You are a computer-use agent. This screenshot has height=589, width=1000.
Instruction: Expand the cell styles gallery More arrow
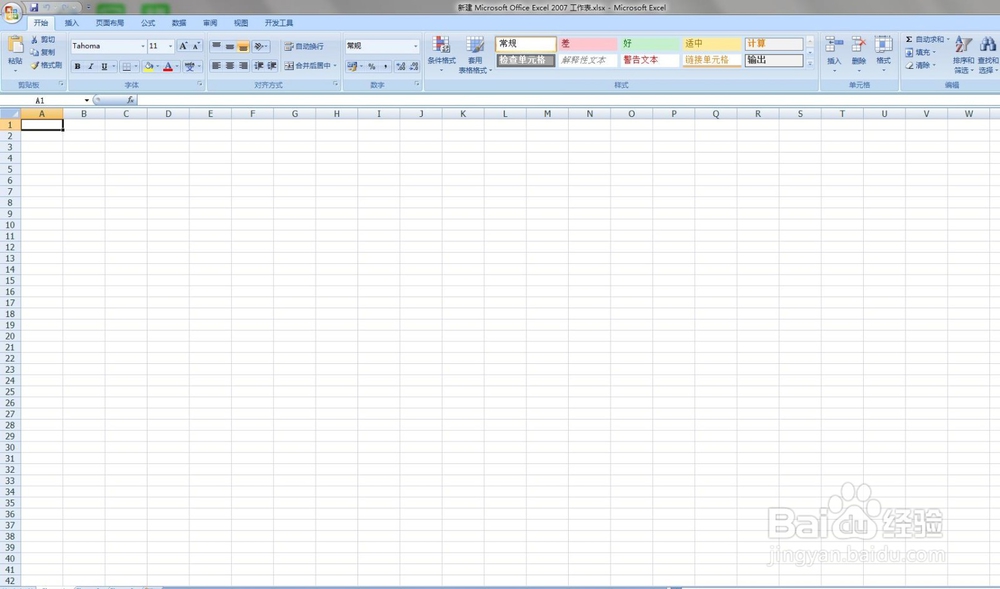point(810,64)
